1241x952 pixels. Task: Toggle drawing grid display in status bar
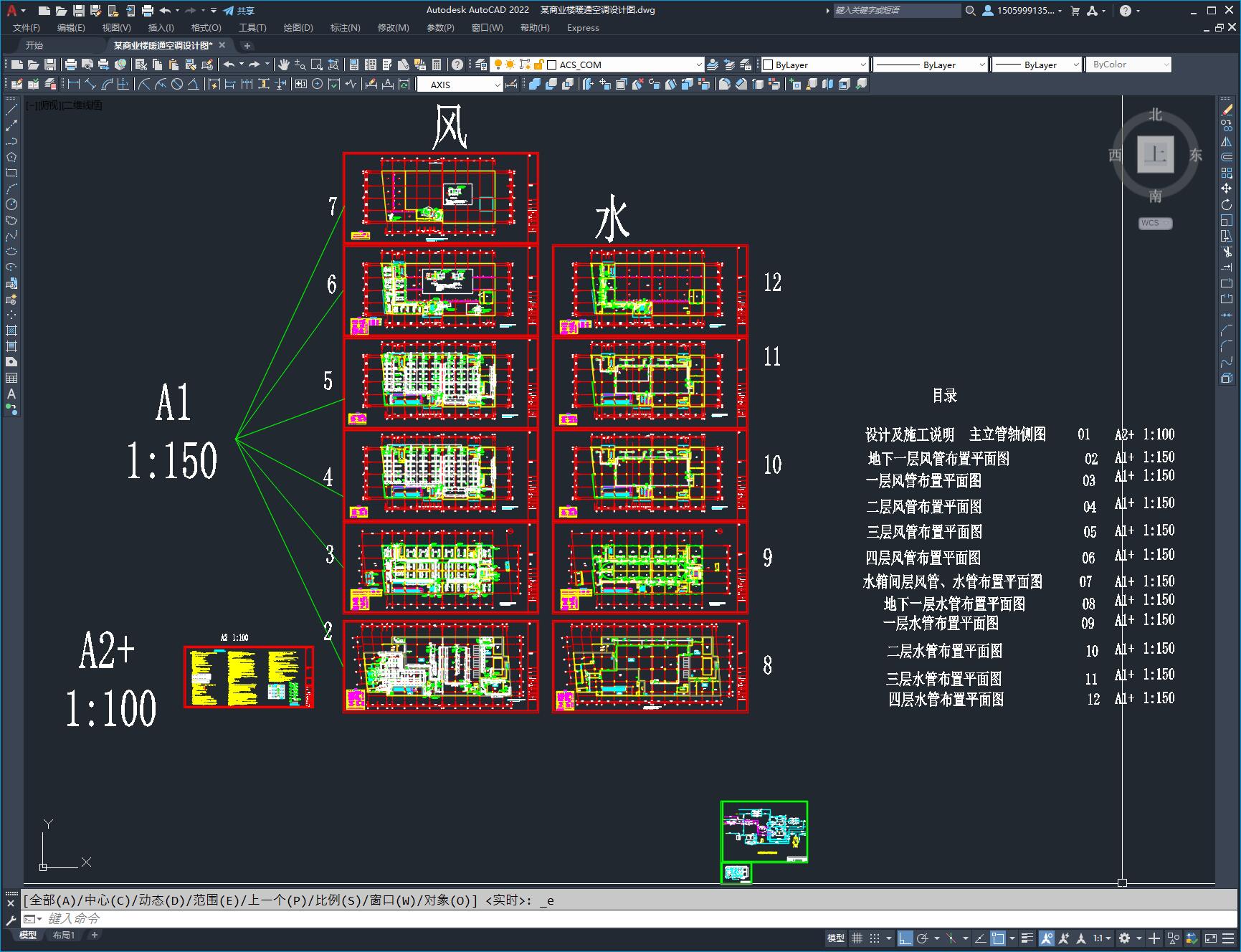[x=857, y=938]
